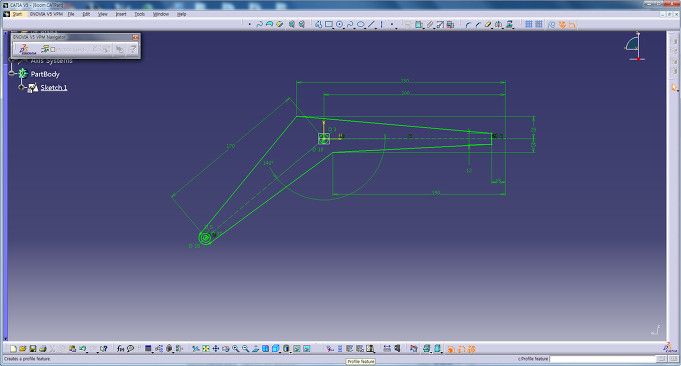Open the Tools menu
The image size is (681, 366).
[x=139, y=14]
